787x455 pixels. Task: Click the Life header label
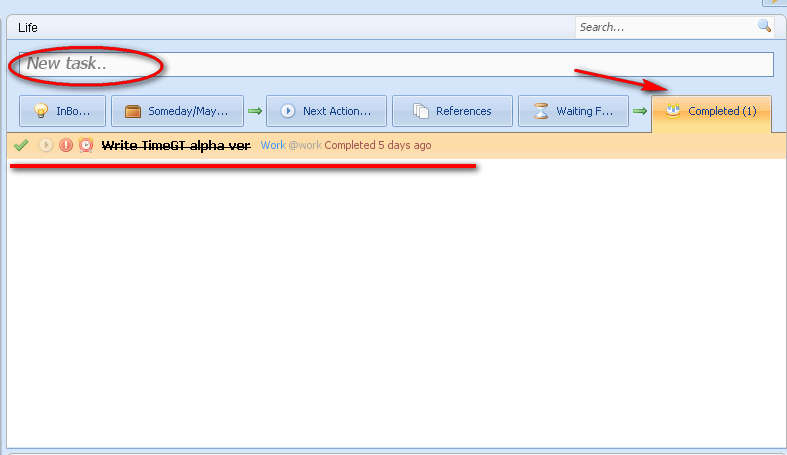pos(28,28)
